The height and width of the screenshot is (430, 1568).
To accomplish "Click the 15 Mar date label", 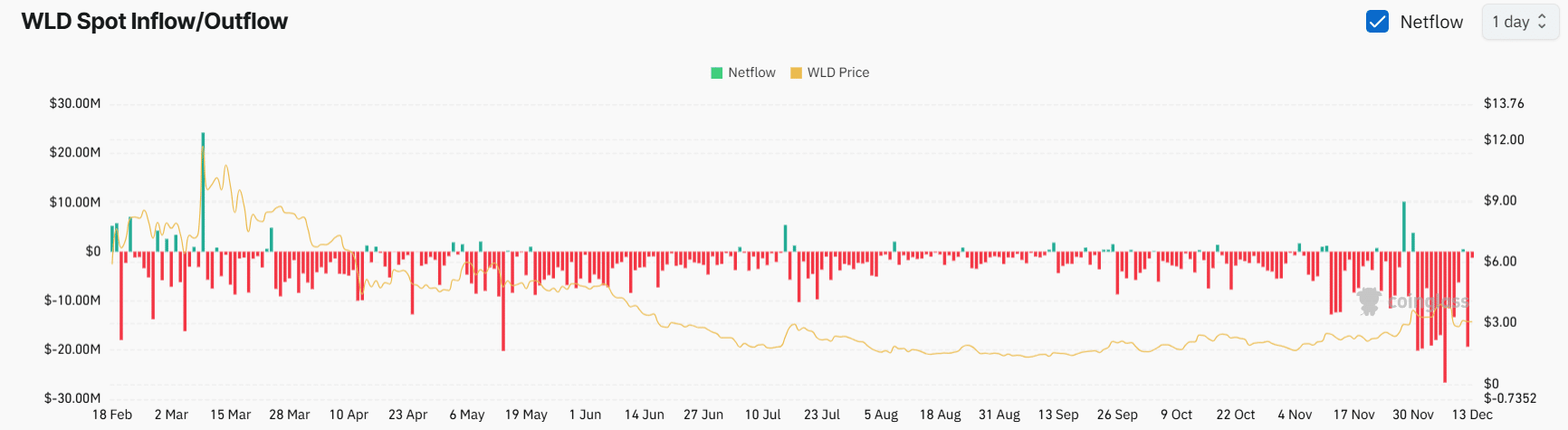I will point(231,415).
